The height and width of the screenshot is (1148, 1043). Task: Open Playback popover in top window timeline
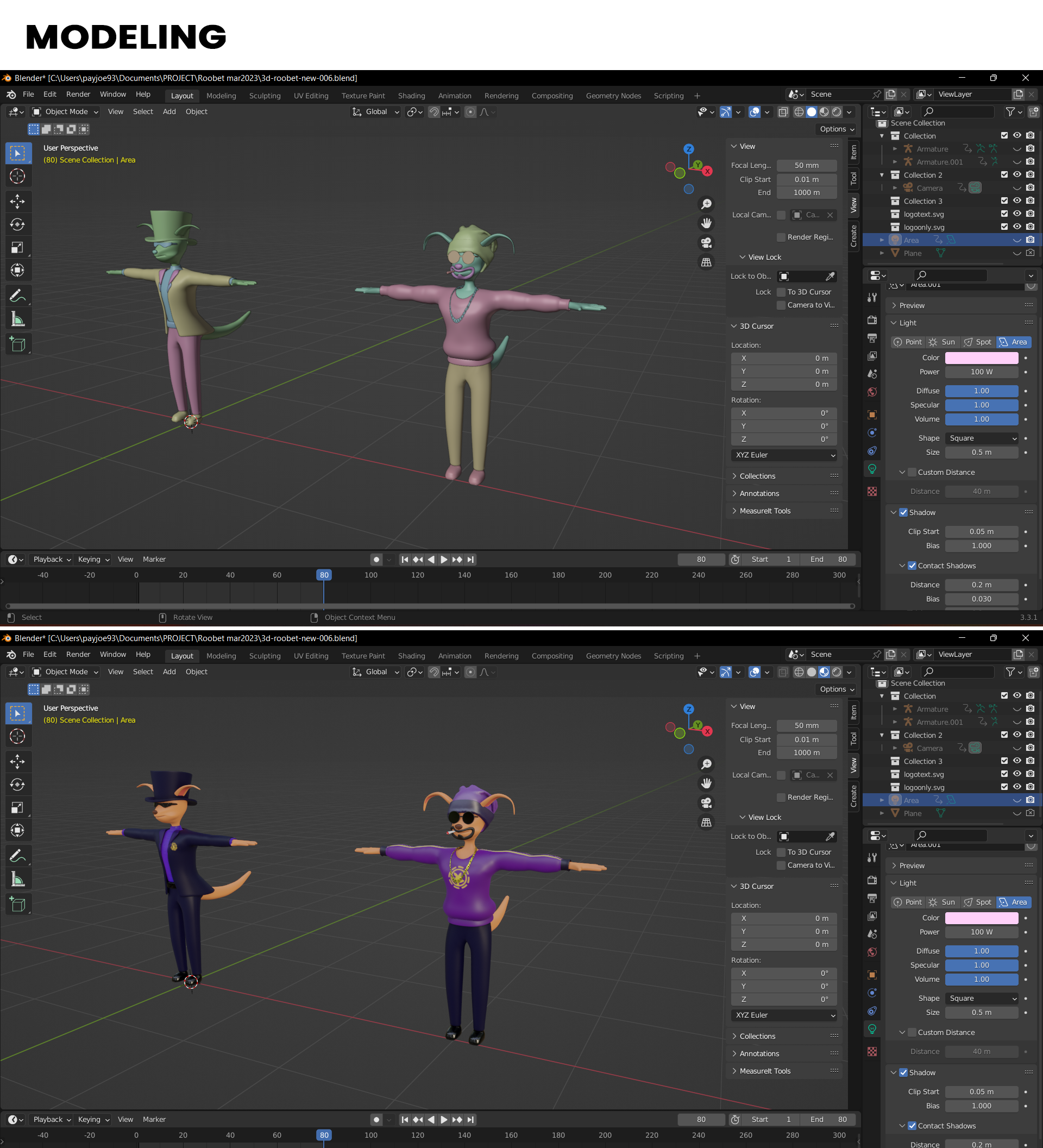51,560
